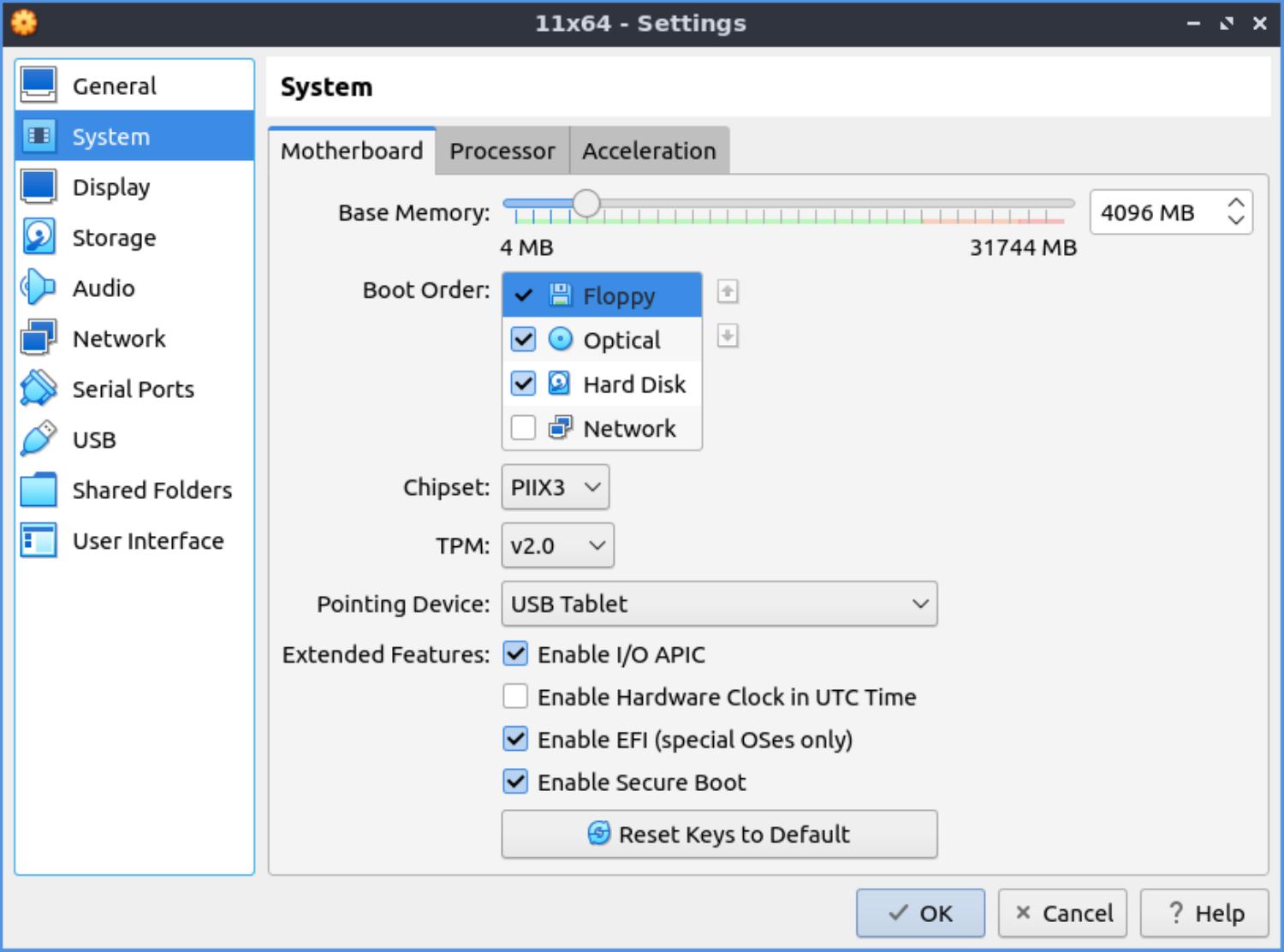Select the Audio settings icon
The image size is (1284, 952).
pyautogui.click(x=38, y=288)
